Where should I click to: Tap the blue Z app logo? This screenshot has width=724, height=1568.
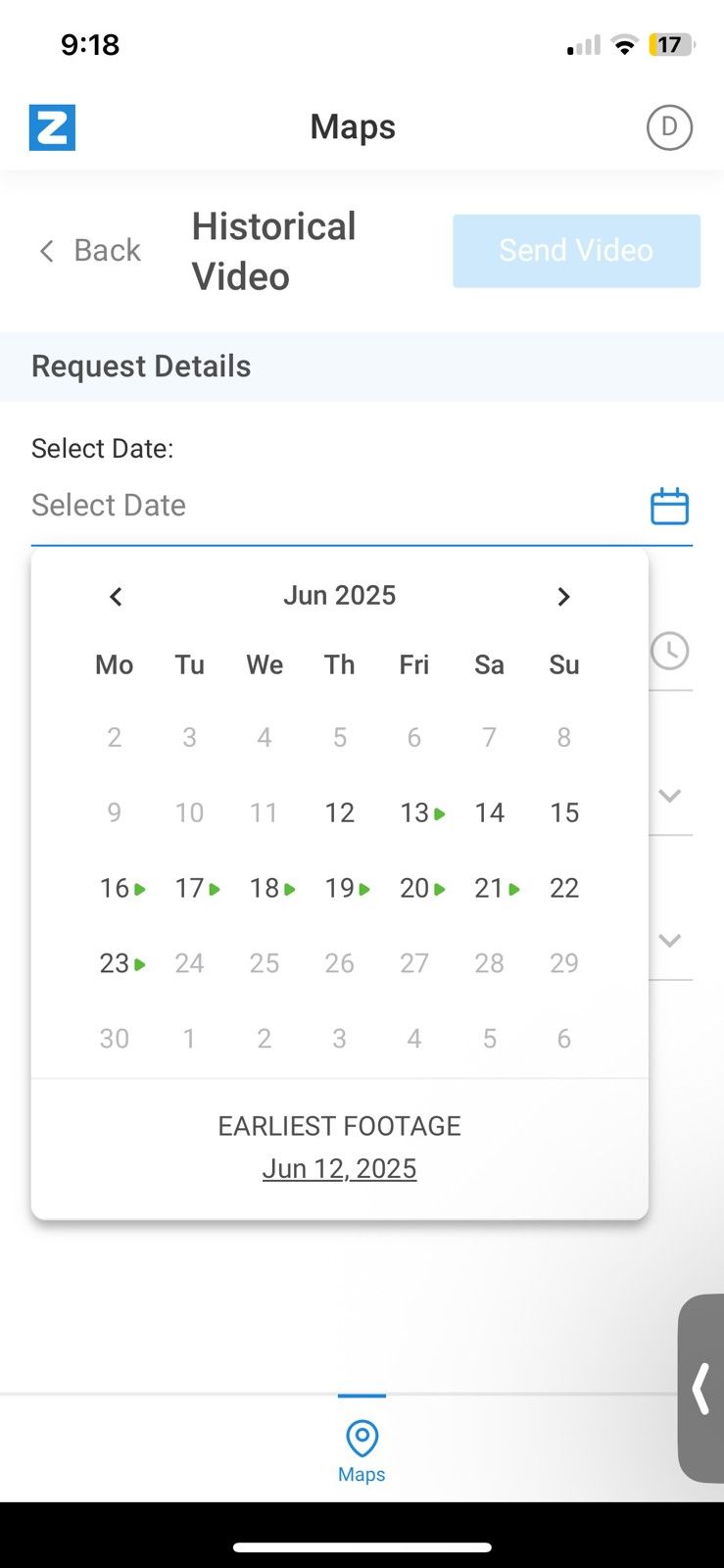click(52, 127)
